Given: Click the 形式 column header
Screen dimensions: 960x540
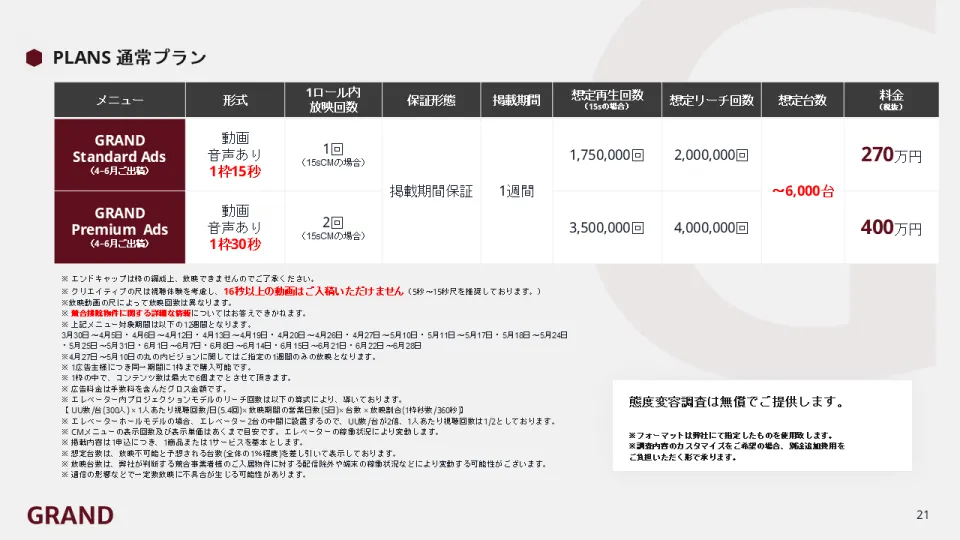Looking at the screenshot, I should coord(235,101).
